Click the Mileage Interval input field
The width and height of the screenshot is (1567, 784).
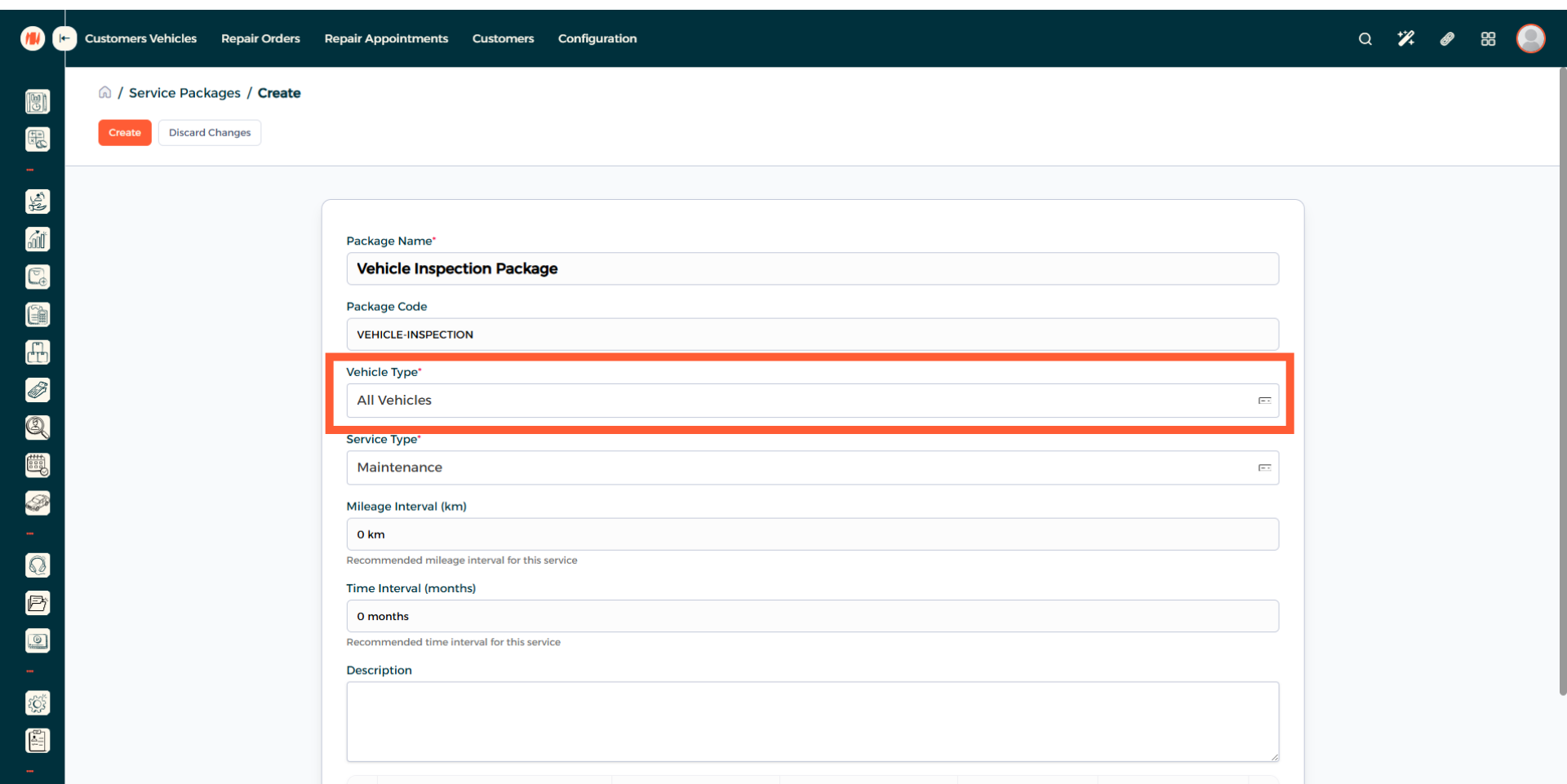tap(811, 534)
